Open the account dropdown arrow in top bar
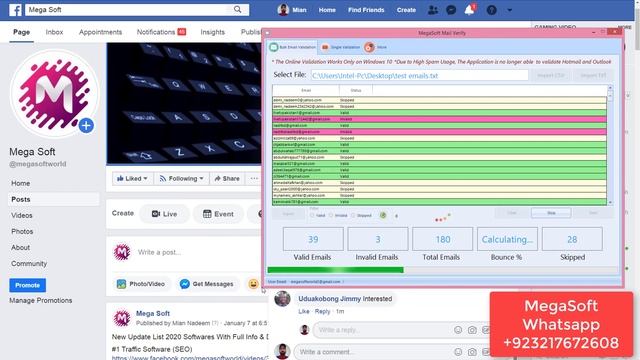The height and width of the screenshot is (360, 640). [x=509, y=10]
